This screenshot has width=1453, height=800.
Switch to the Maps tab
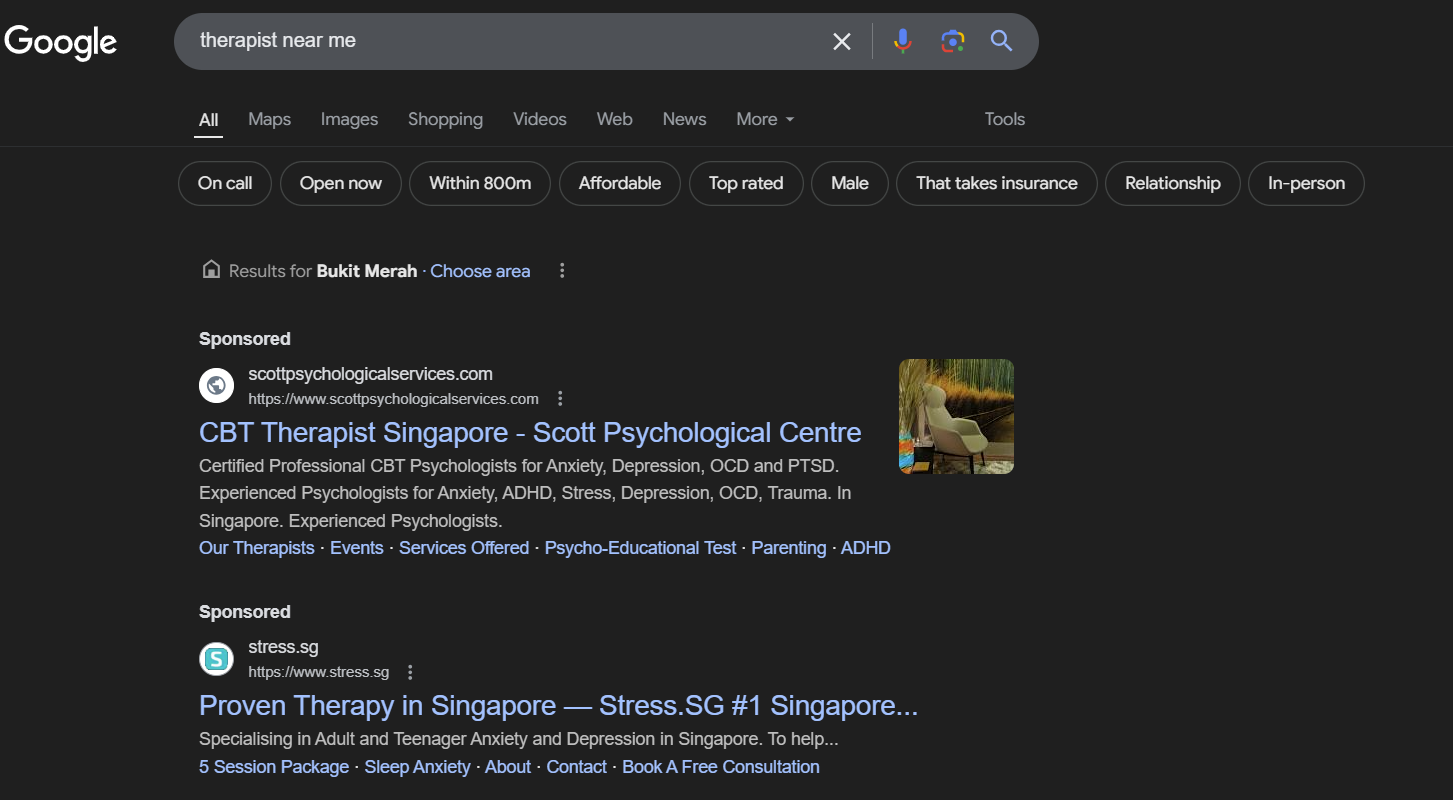[269, 119]
